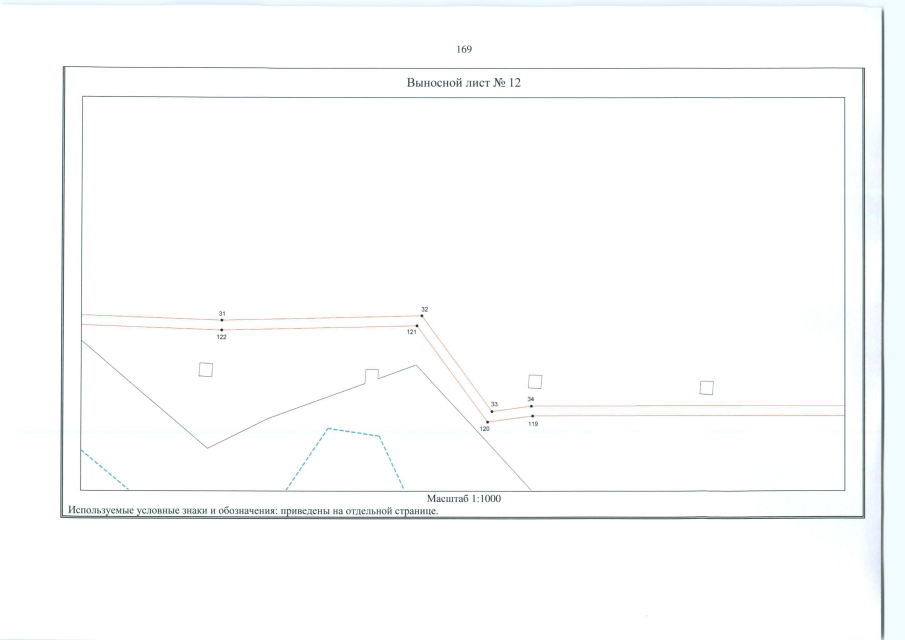Click the rightmost small square symbol
Screen dimensions: 905x640
(x=706, y=387)
